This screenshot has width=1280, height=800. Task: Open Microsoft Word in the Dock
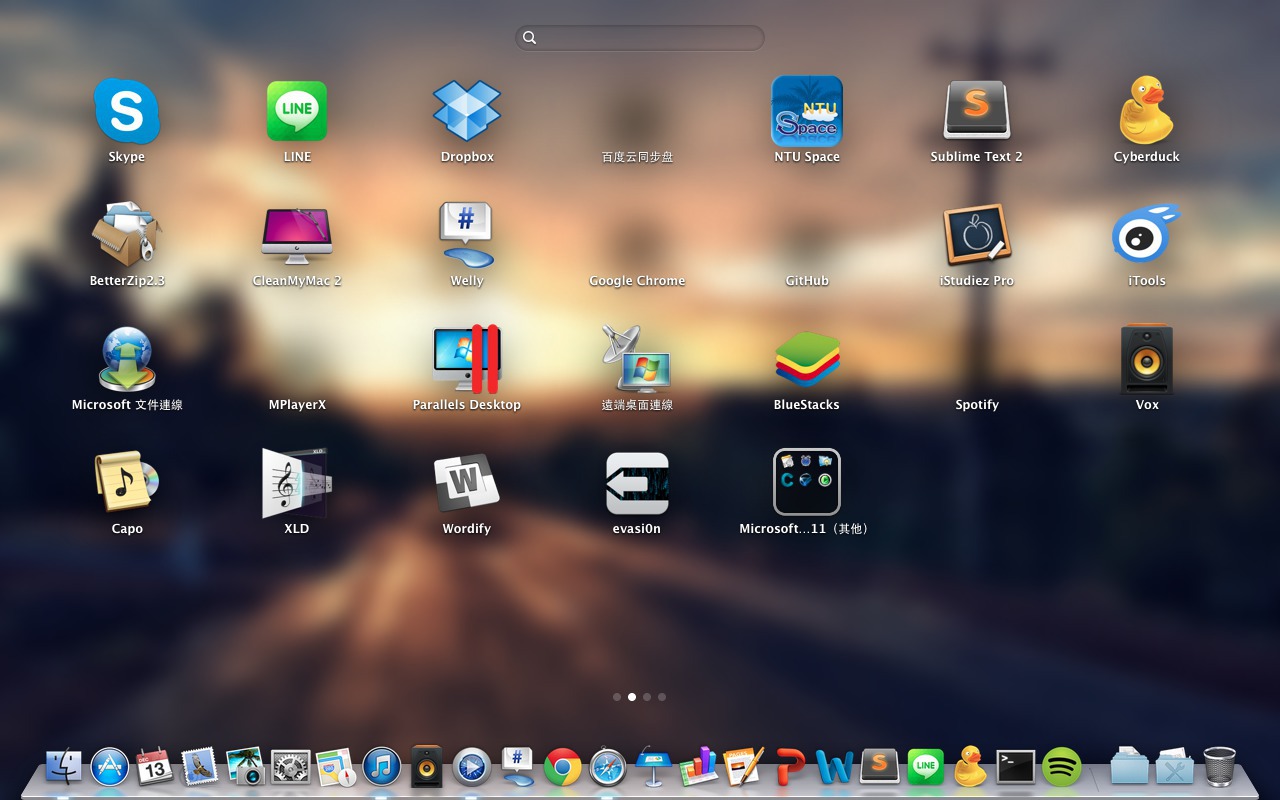(x=835, y=767)
